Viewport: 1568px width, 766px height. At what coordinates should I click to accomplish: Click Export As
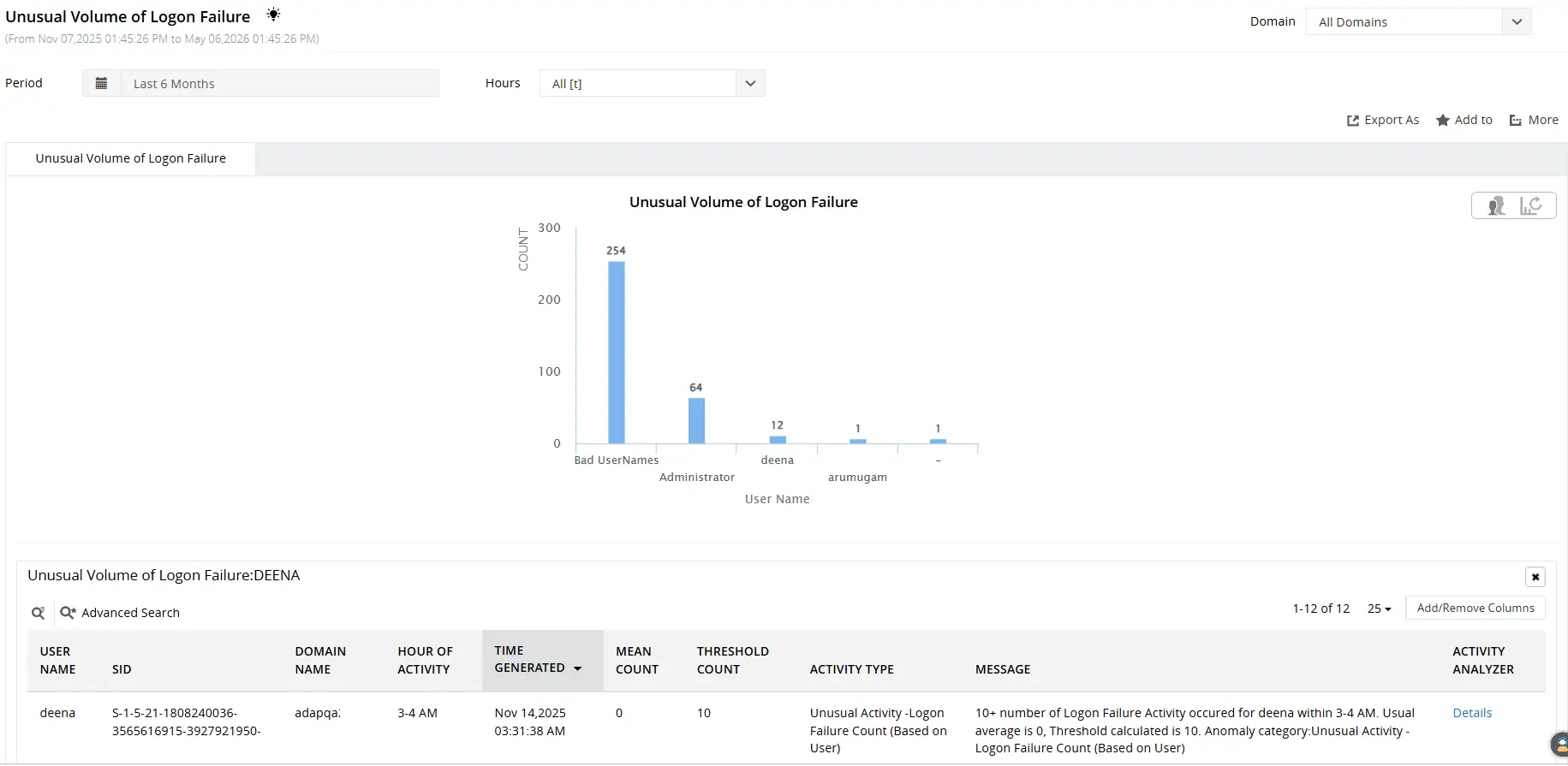[1382, 120]
